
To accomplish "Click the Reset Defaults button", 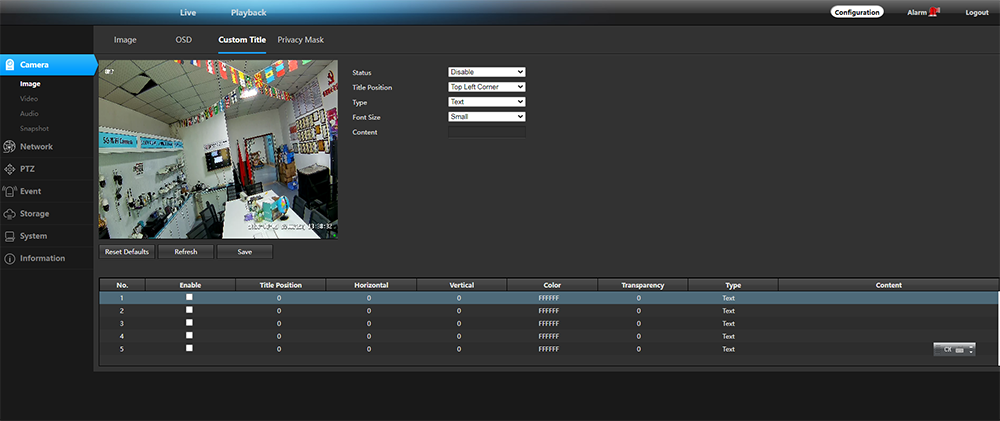I will pos(127,252).
